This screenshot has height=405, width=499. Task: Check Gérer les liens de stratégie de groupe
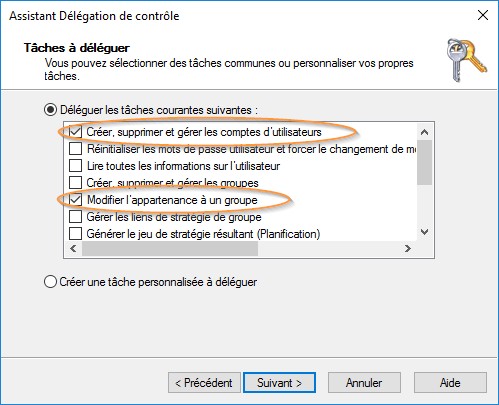76,217
